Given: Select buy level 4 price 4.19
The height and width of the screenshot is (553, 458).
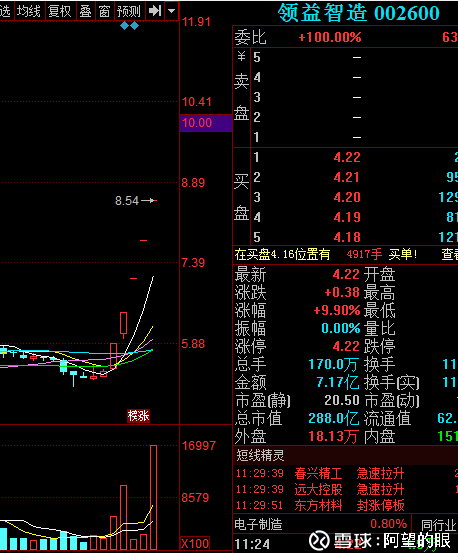Looking at the screenshot, I should click(x=347, y=217).
